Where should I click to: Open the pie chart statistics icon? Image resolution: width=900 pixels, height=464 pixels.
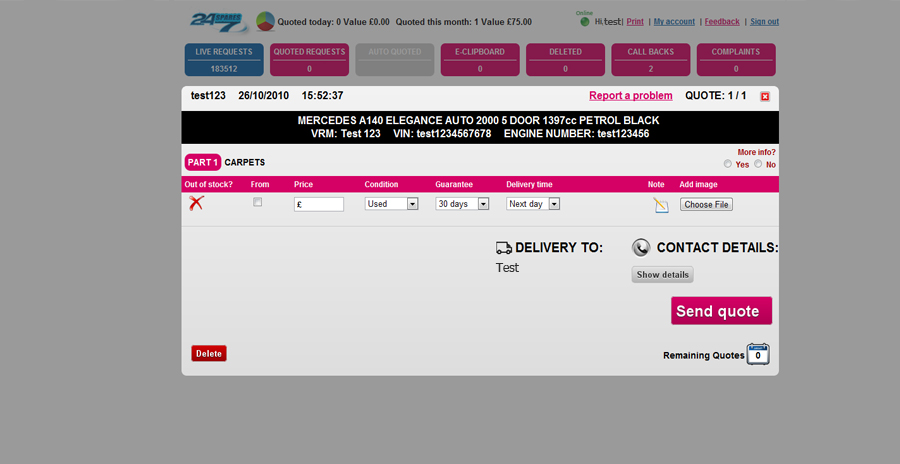point(265,22)
